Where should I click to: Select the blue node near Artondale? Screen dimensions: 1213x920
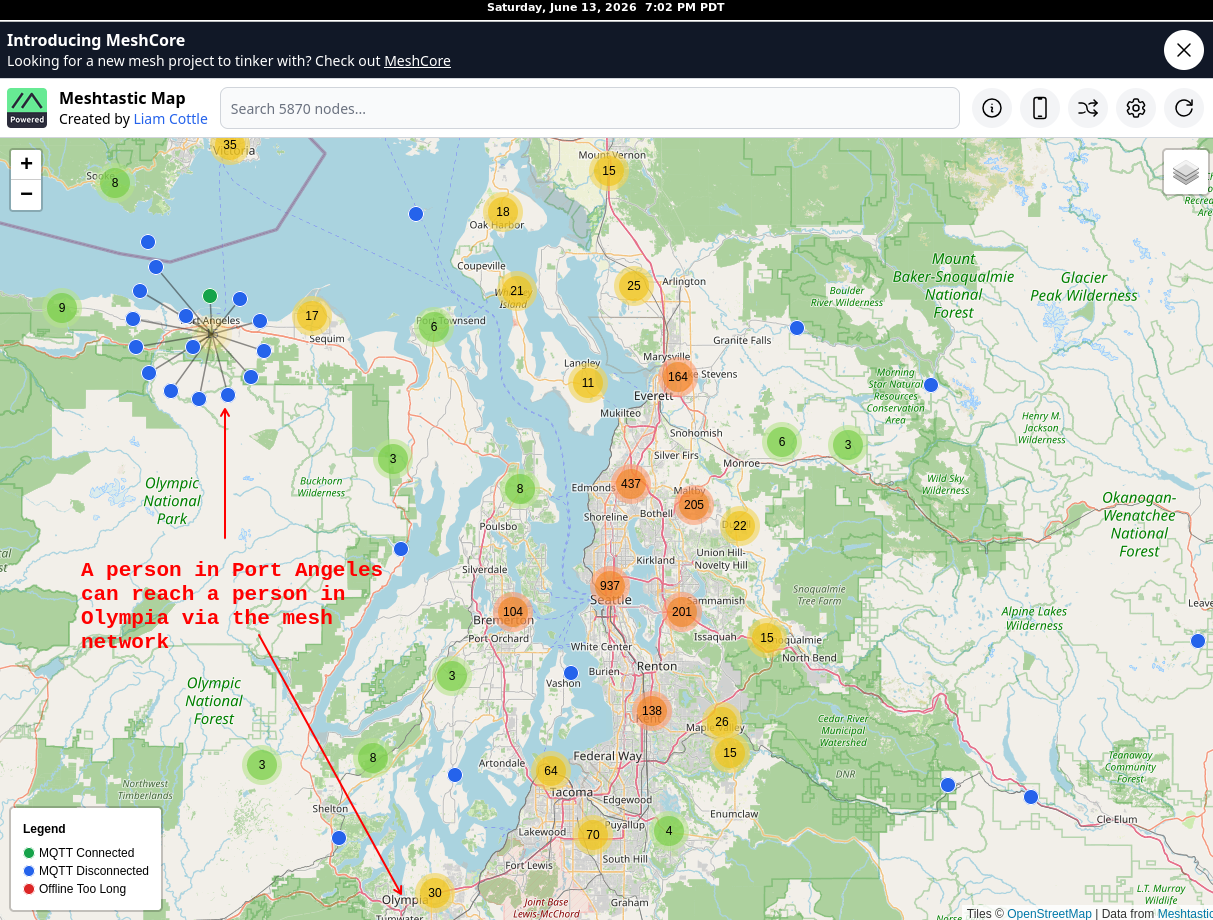(x=455, y=775)
